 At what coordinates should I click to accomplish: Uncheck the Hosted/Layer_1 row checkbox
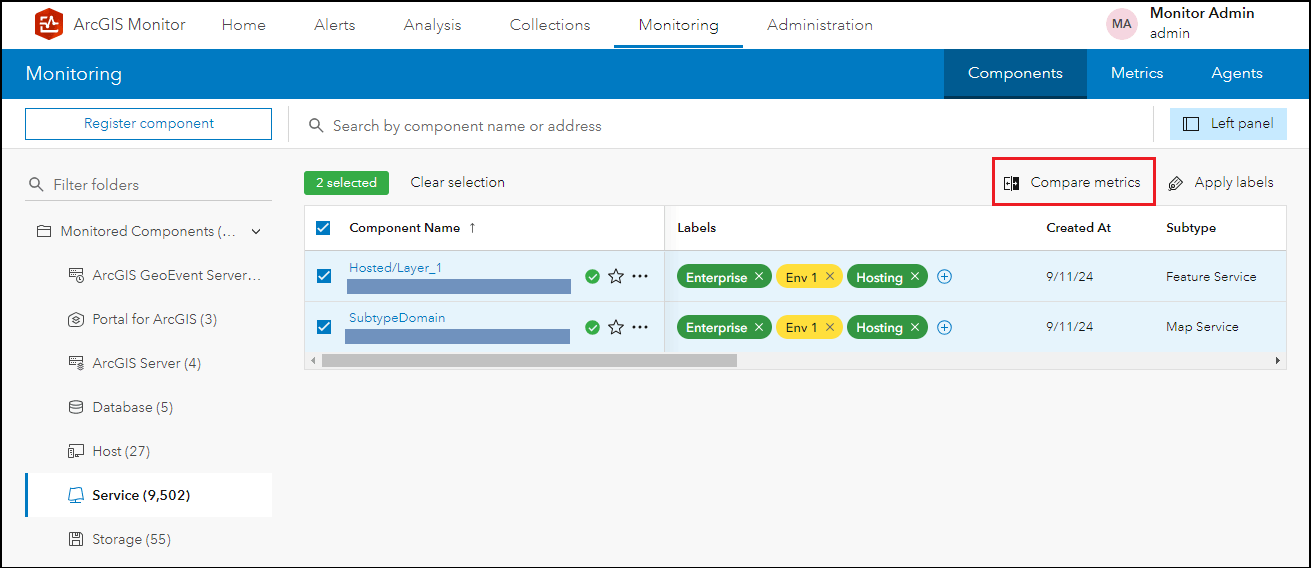pyautogui.click(x=324, y=277)
